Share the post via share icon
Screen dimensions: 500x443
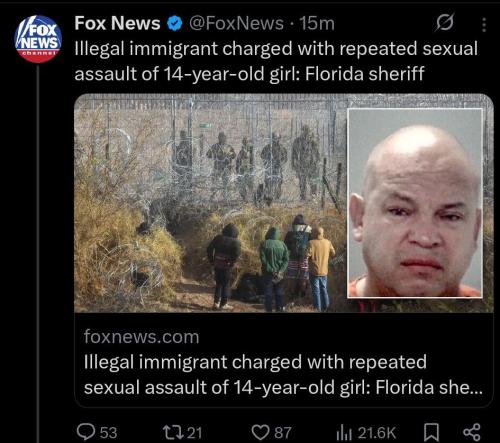pyautogui.click(x=472, y=432)
